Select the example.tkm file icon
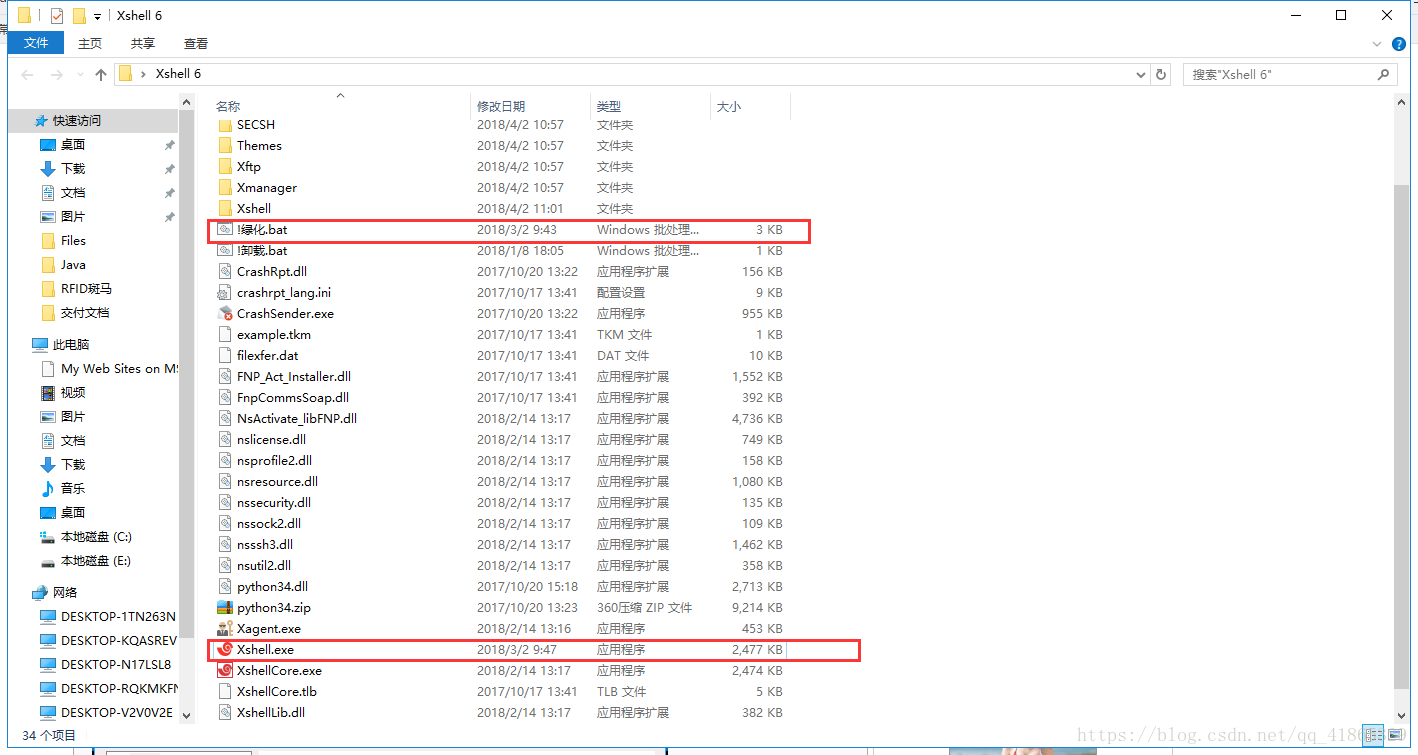Image resolution: width=1418 pixels, height=755 pixels. pos(225,335)
